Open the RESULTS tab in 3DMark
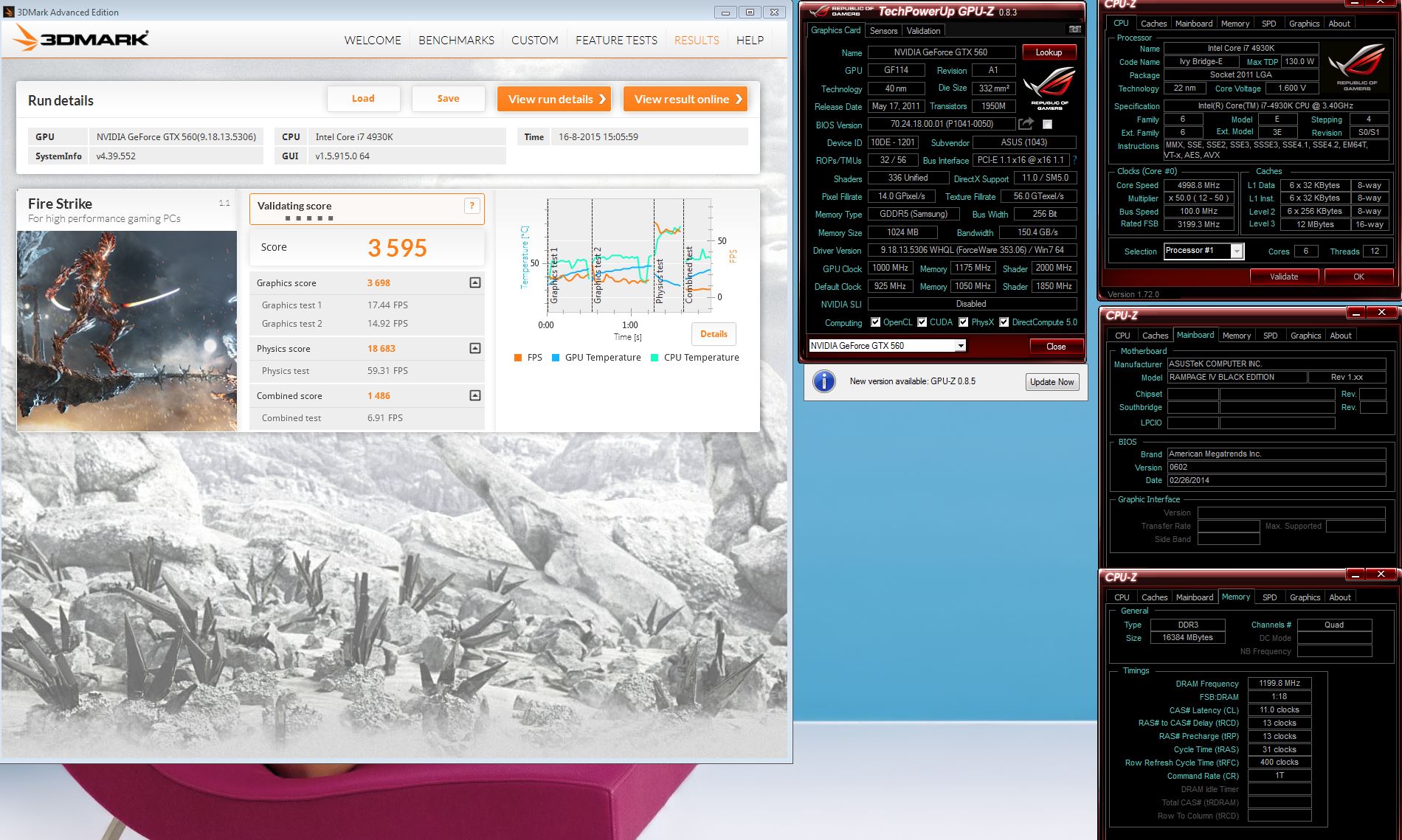The height and width of the screenshot is (840, 1402). coord(697,40)
